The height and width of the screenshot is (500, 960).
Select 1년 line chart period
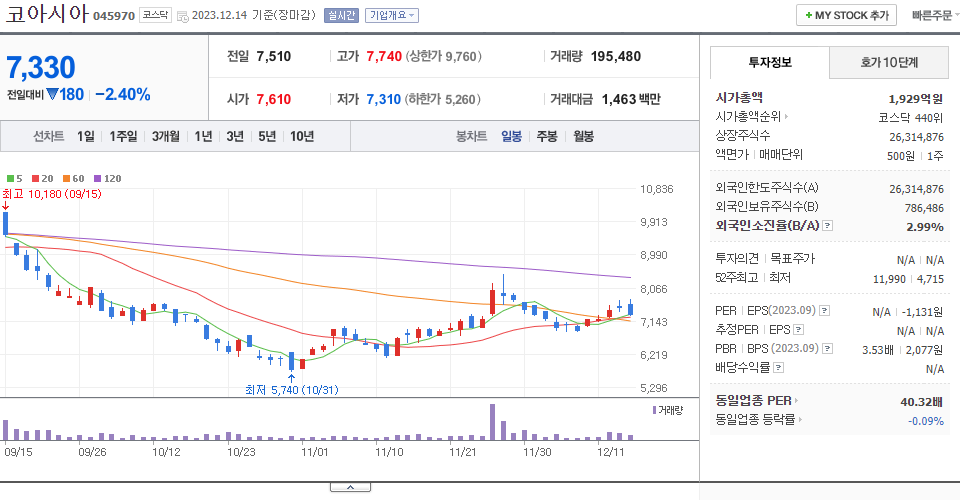(203, 136)
